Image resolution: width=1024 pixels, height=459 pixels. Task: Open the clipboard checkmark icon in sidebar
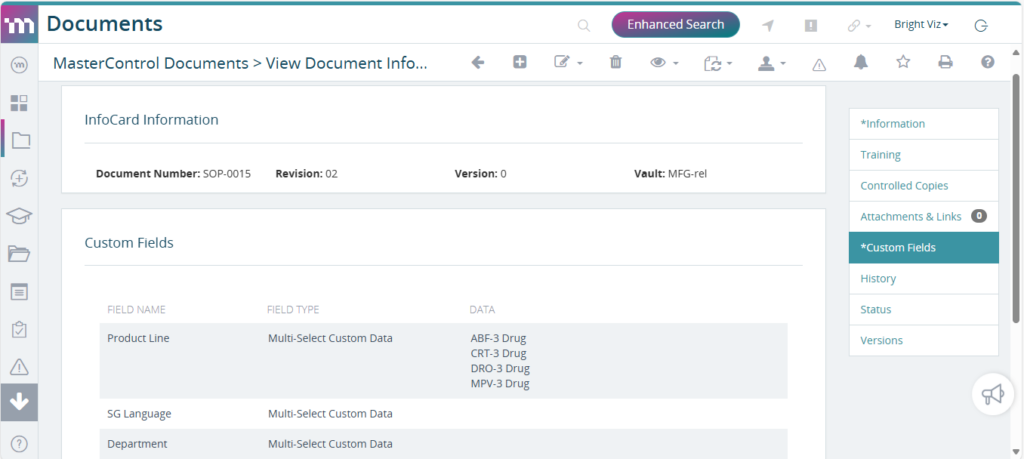[20, 329]
